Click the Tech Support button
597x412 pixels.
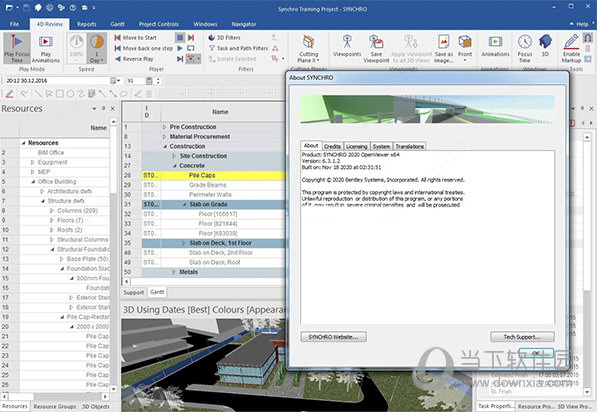522,337
